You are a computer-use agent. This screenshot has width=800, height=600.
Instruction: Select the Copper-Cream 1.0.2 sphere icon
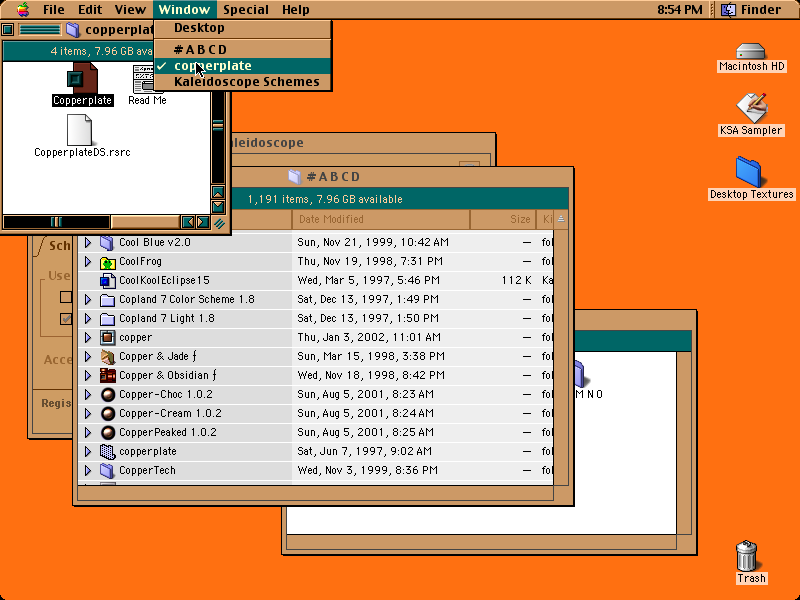click(107, 414)
